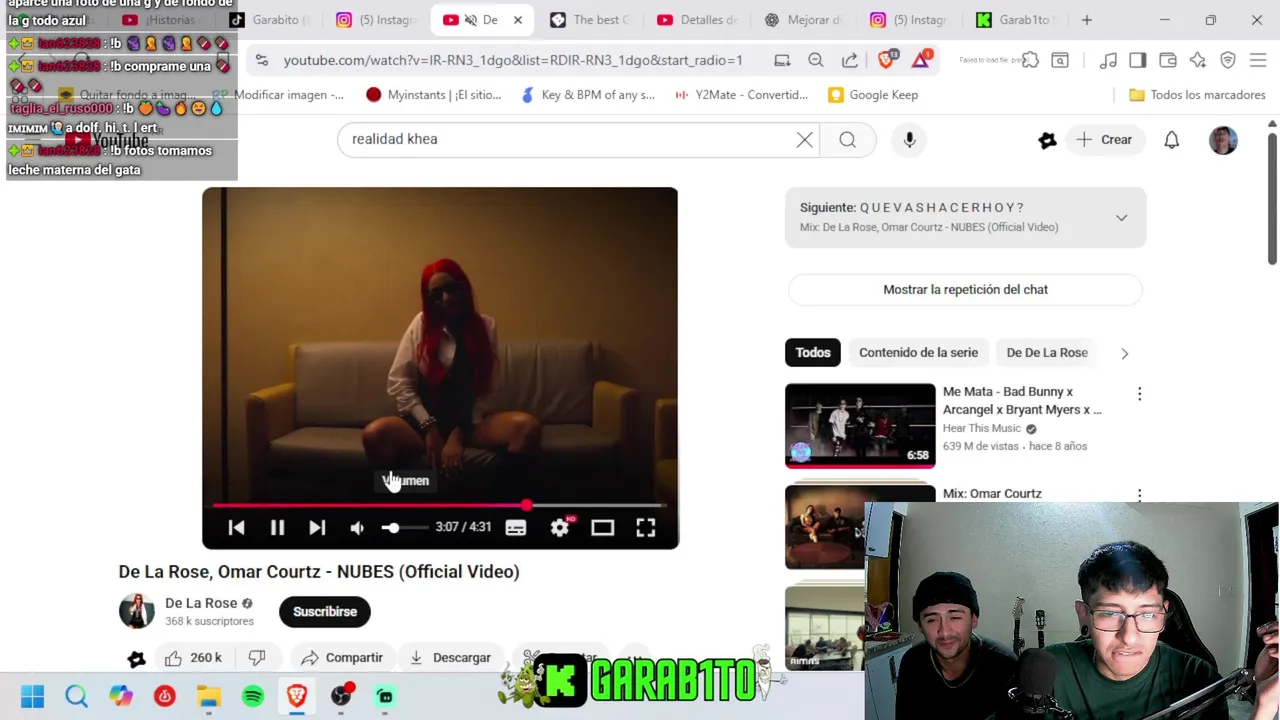Switch to the Garab1to Kick tab
Screen dimensions: 1280x720
(x=1013, y=20)
